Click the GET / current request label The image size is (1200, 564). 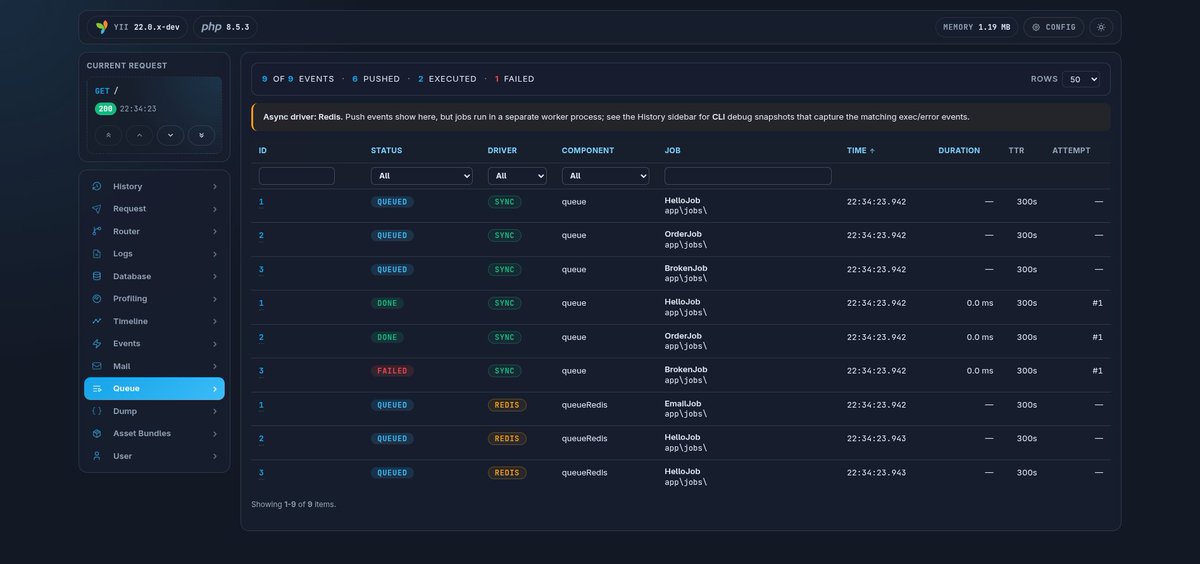[x=107, y=91]
